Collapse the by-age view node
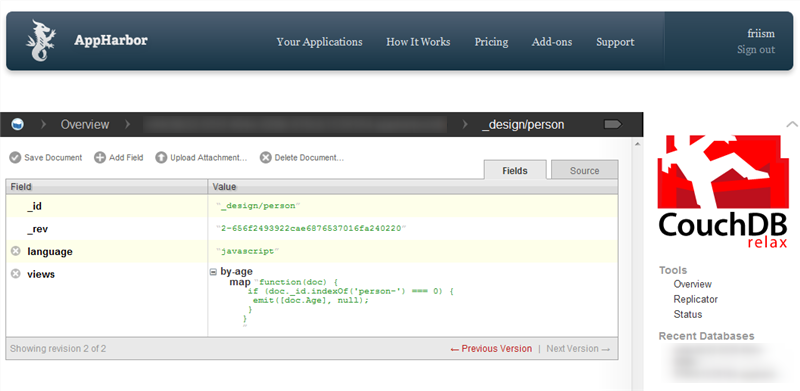800x391 pixels. coord(214,272)
